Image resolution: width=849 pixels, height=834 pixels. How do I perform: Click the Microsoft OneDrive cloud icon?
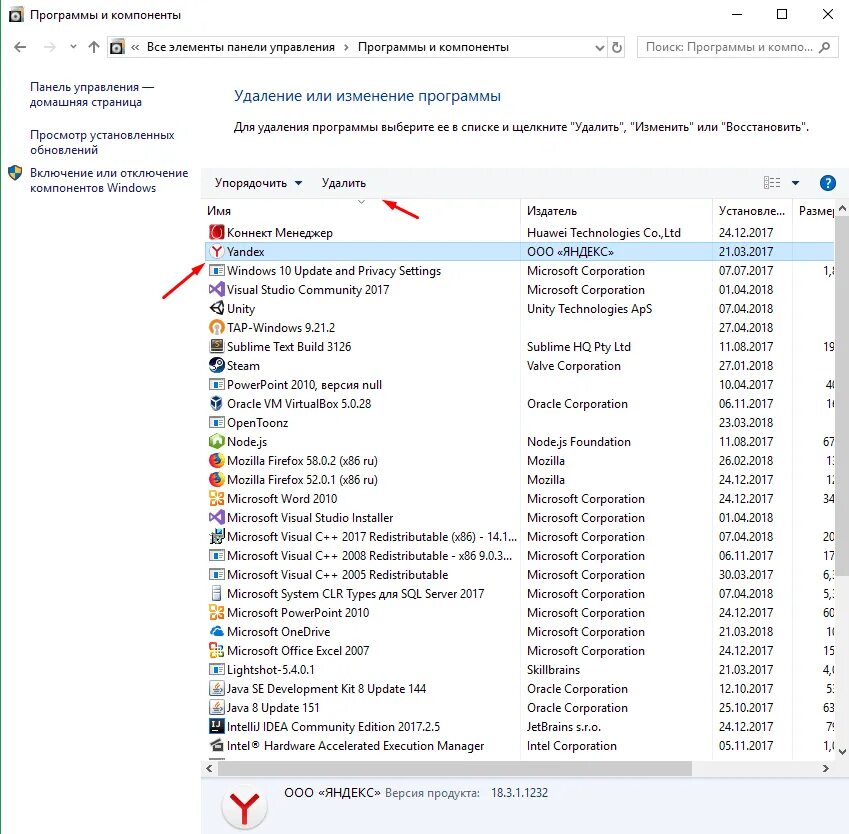pos(217,631)
